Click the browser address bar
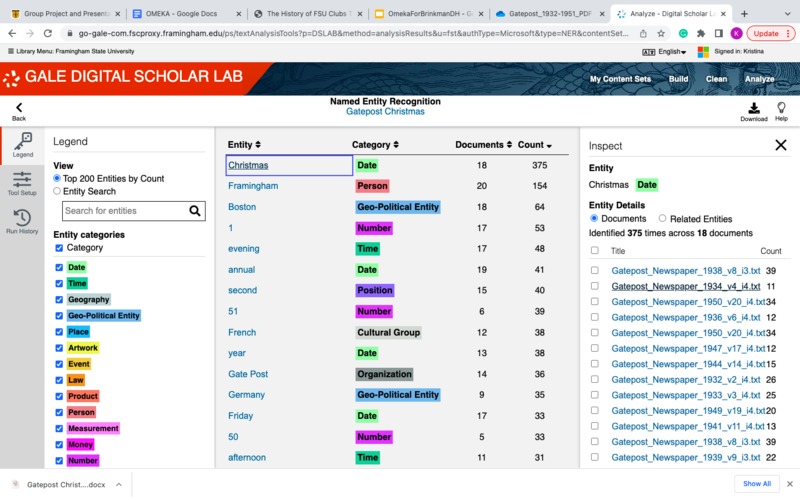This screenshot has width=800, height=500. point(352,33)
